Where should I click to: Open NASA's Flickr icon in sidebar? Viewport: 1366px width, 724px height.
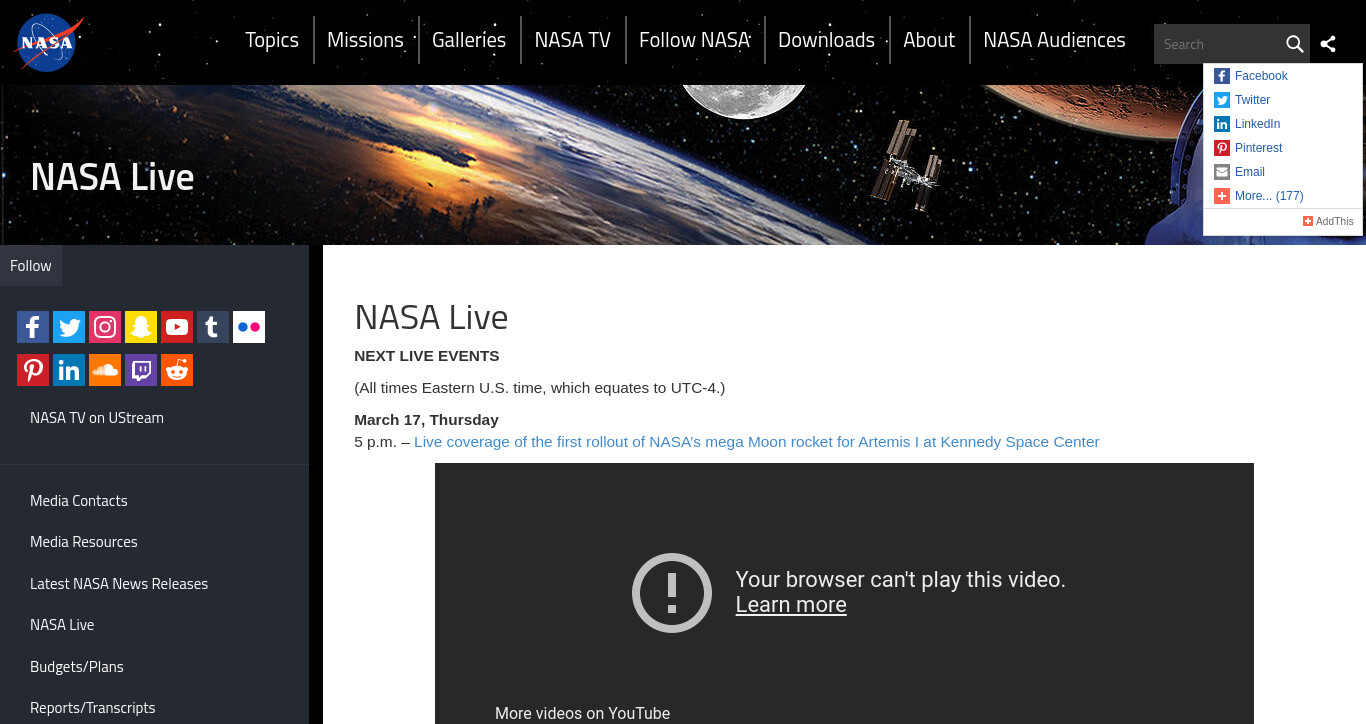pyautogui.click(x=249, y=327)
